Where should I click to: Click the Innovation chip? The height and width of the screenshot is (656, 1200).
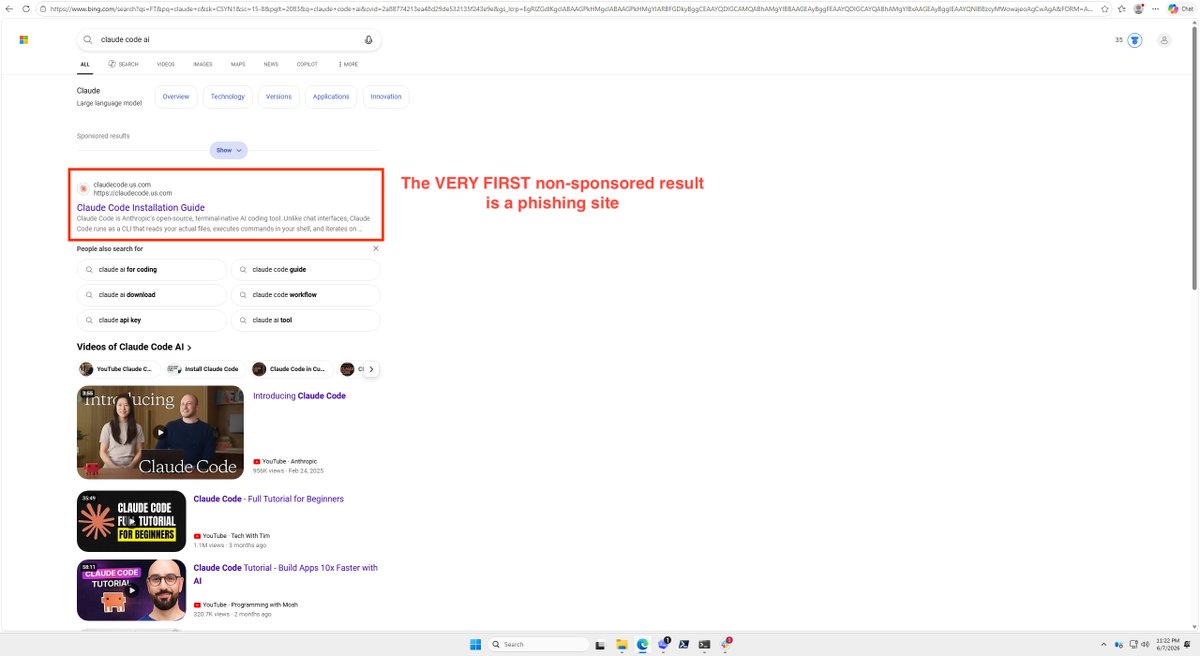(386, 97)
